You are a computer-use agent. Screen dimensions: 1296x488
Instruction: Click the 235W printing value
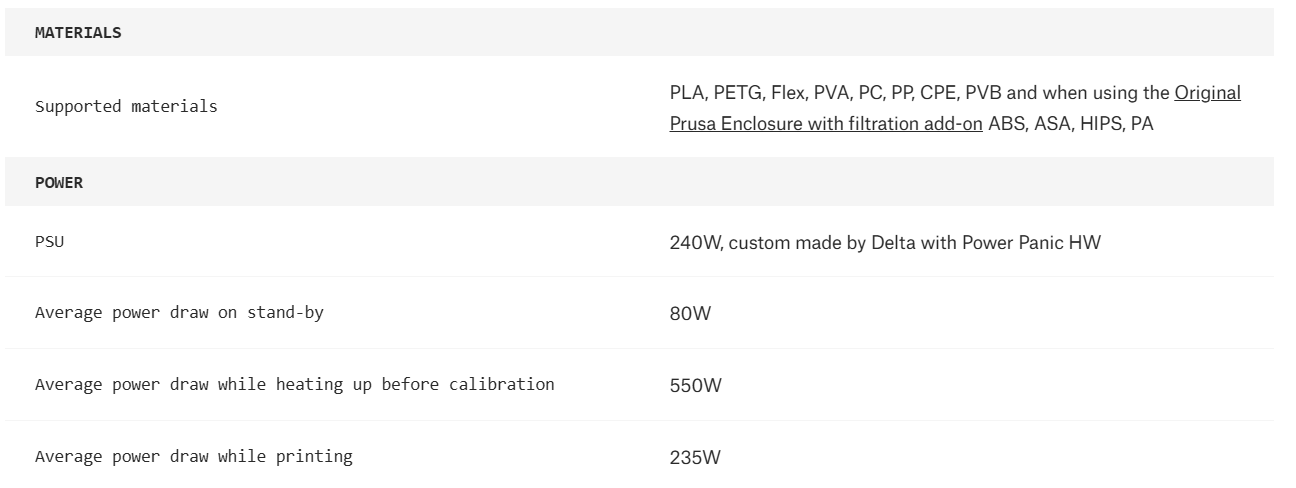694,458
